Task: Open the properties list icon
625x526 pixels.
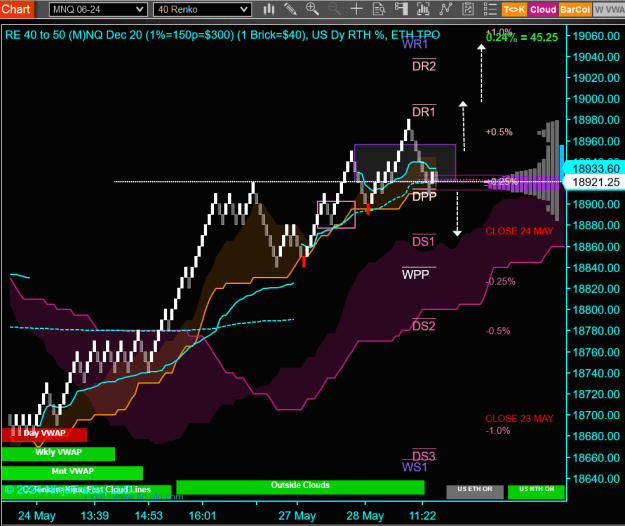Action: (490, 9)
